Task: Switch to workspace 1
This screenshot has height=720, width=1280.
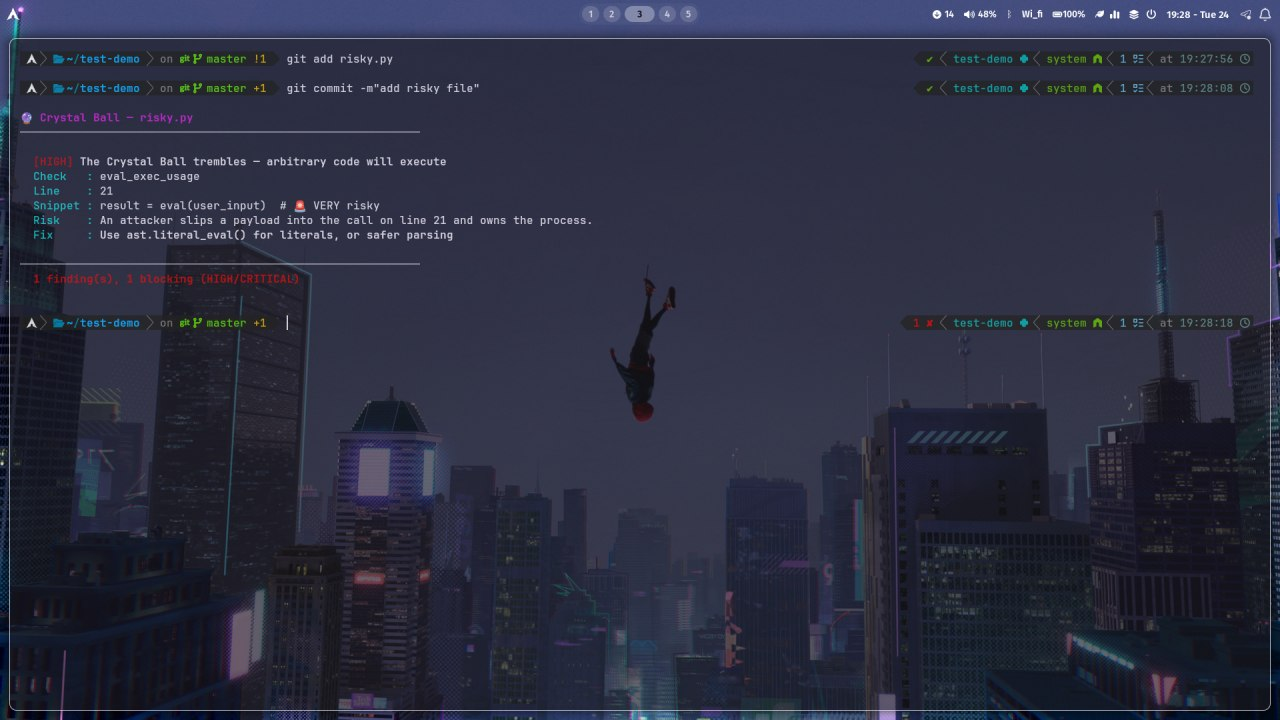Action: click(x=589, y=14)
